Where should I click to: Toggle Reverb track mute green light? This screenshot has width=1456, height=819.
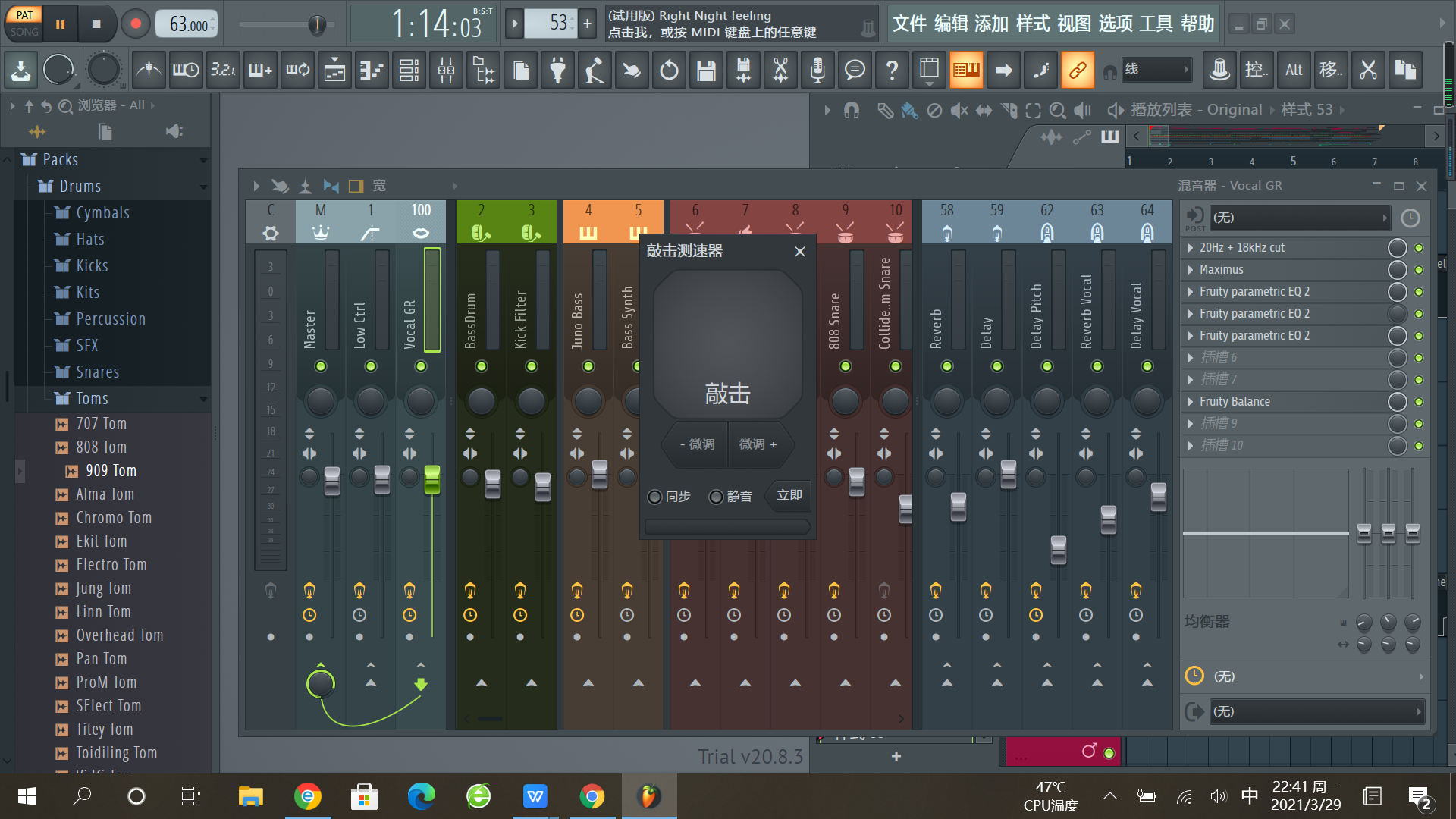click(x=947, y=366)
